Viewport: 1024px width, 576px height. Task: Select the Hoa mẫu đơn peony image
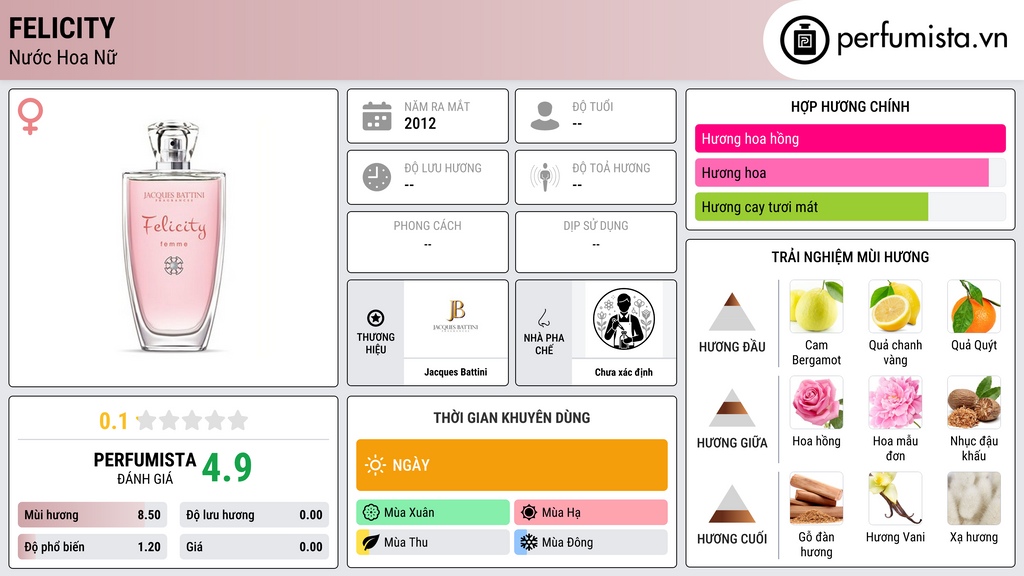click(895, 403)
